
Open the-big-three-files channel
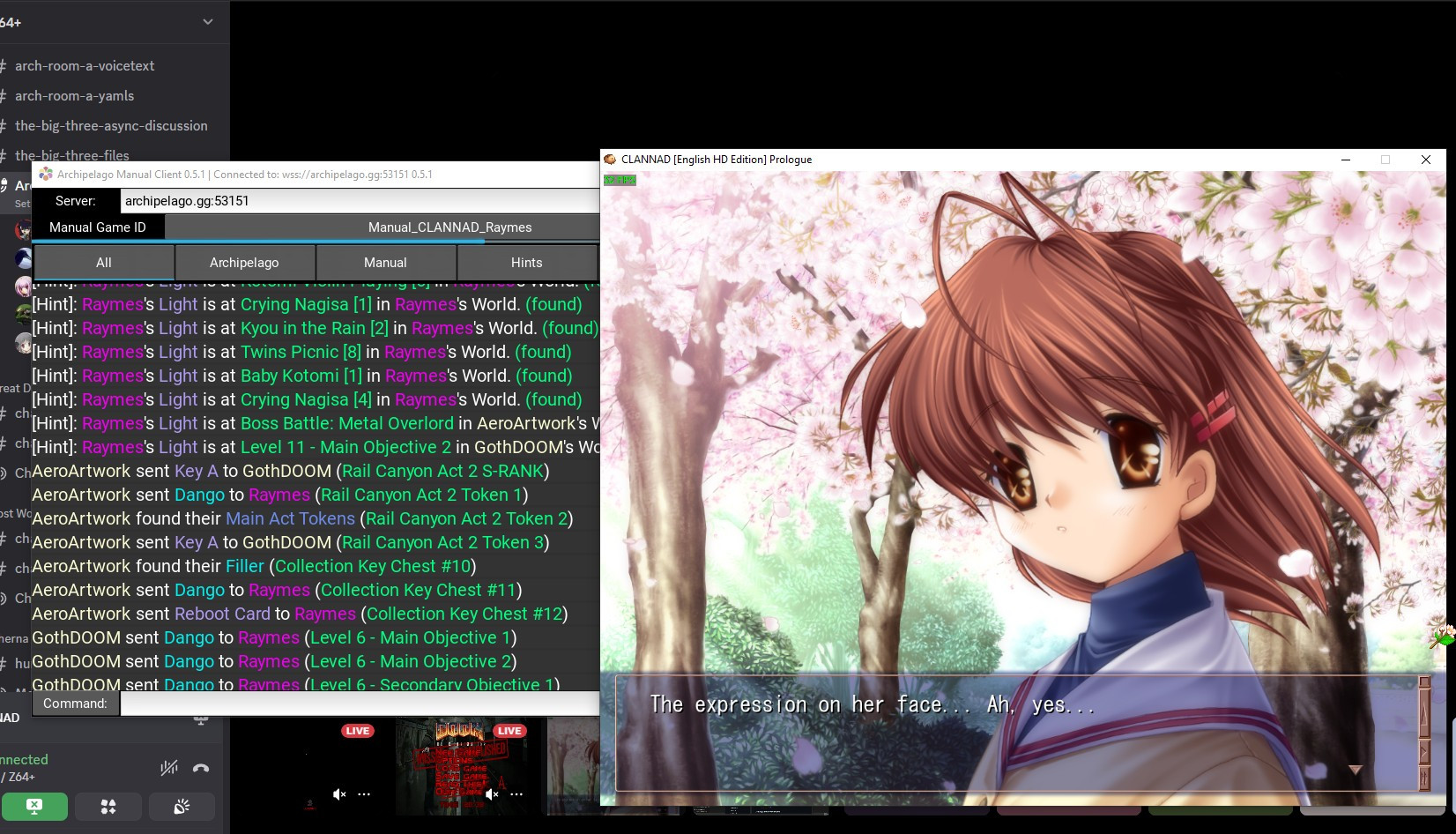[x=72, y=155]
